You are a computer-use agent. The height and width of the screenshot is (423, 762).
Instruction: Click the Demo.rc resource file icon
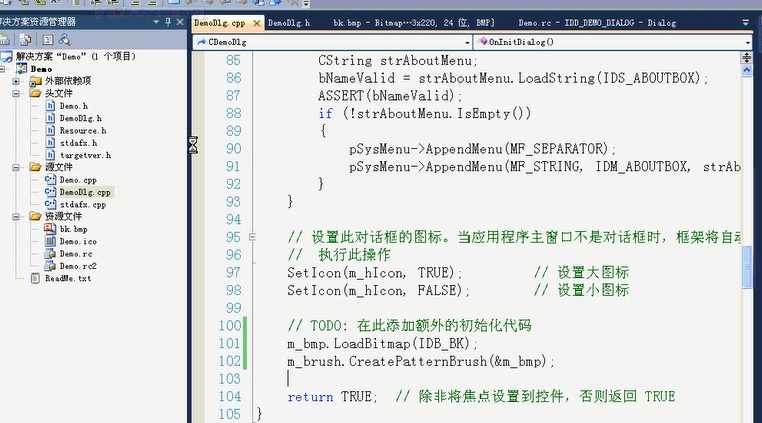50,253
